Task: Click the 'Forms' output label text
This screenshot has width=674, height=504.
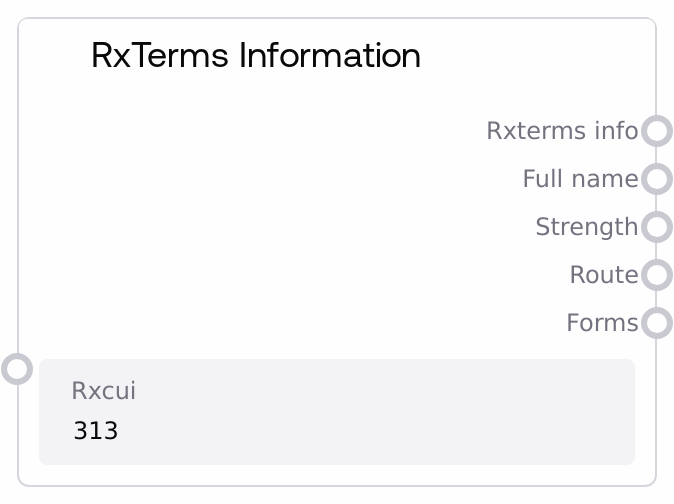Action: [601, 323]
